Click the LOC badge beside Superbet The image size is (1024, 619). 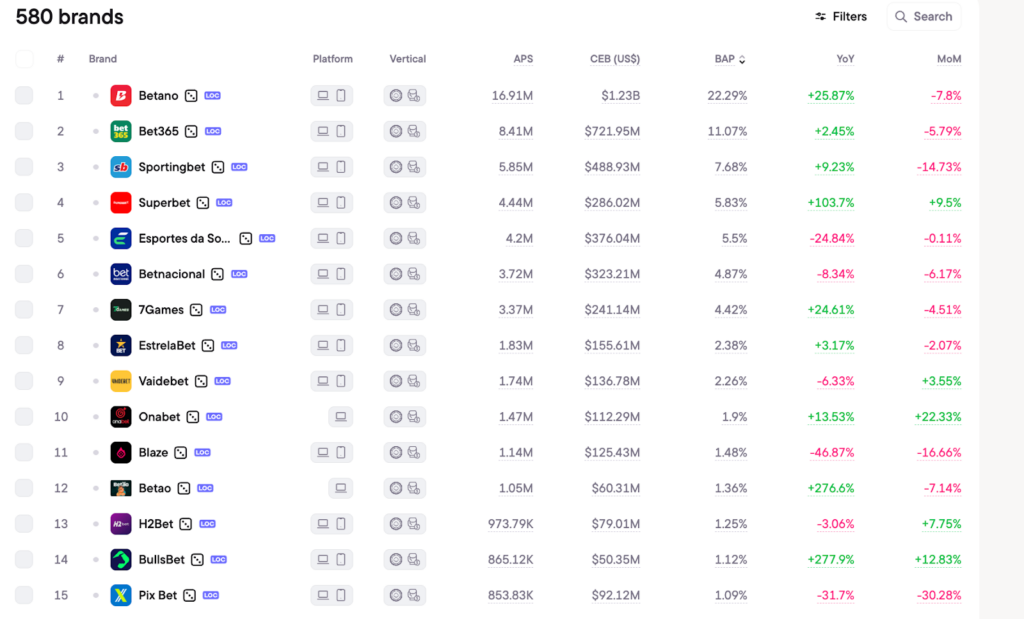click(x=224, y=203)
